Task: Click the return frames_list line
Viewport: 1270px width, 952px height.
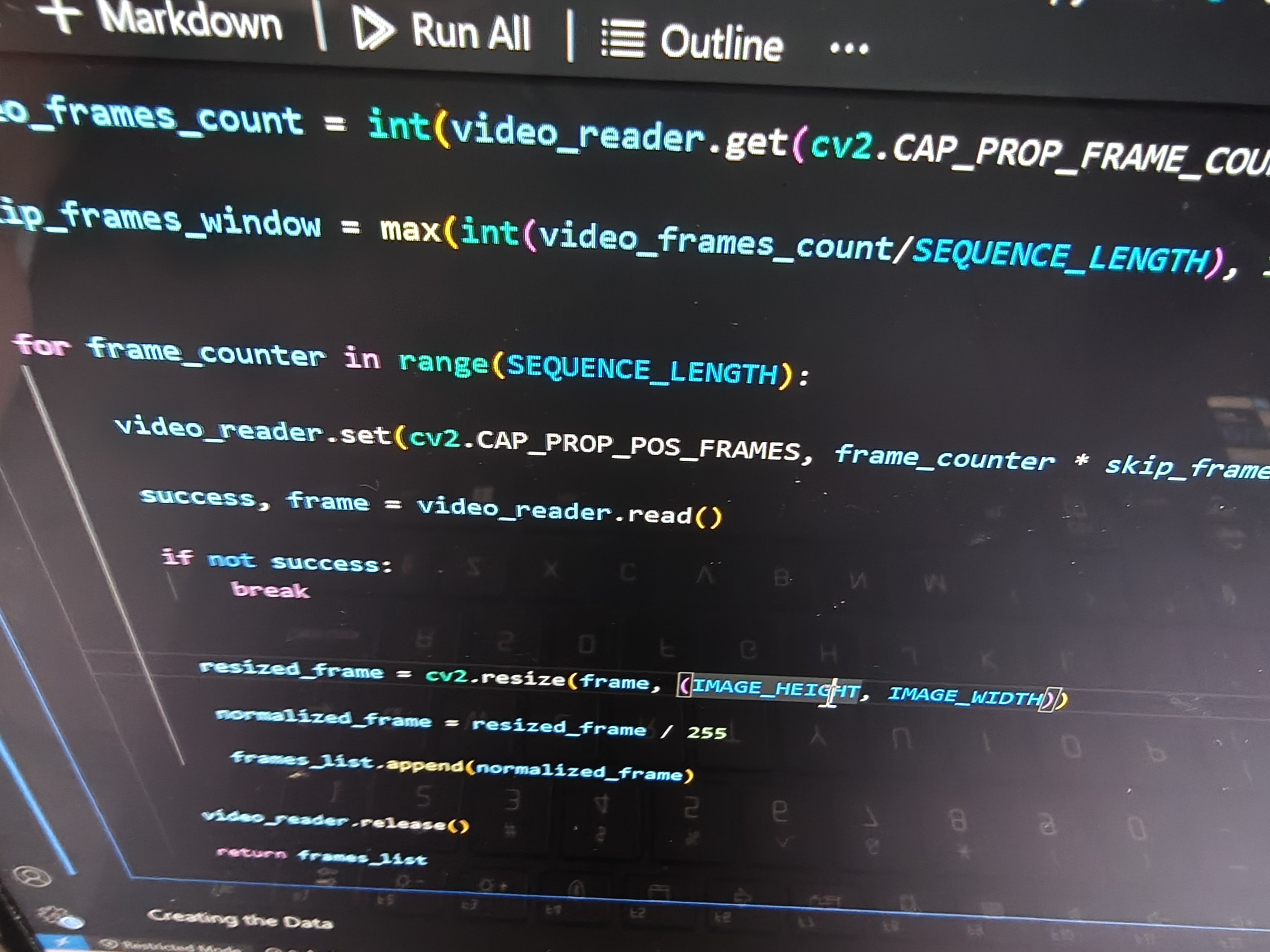Action: pyautogui.click(x=322, y=856)
